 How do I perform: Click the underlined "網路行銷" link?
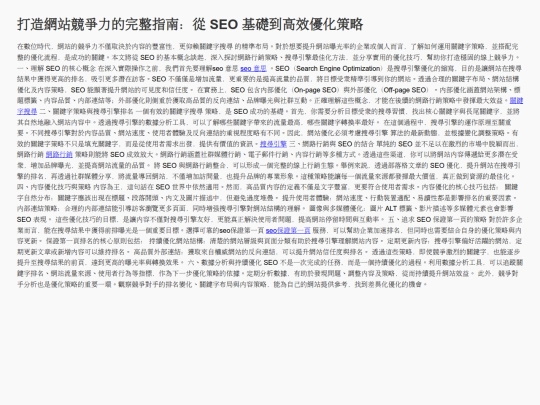59,155
